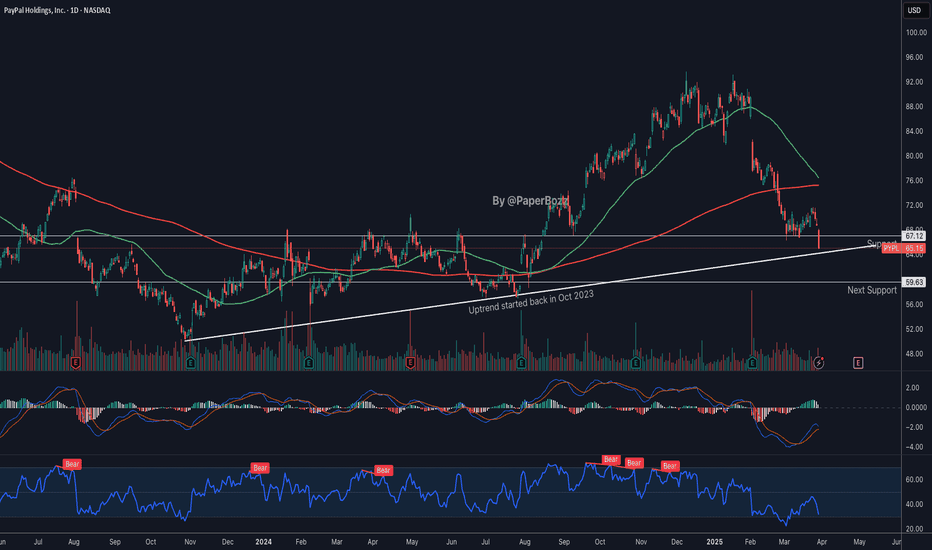Image resolution: width=932 pixels, height=550 pixels.
Task: Click the 76.00 price axis label
Action: [x=914, y=181]
